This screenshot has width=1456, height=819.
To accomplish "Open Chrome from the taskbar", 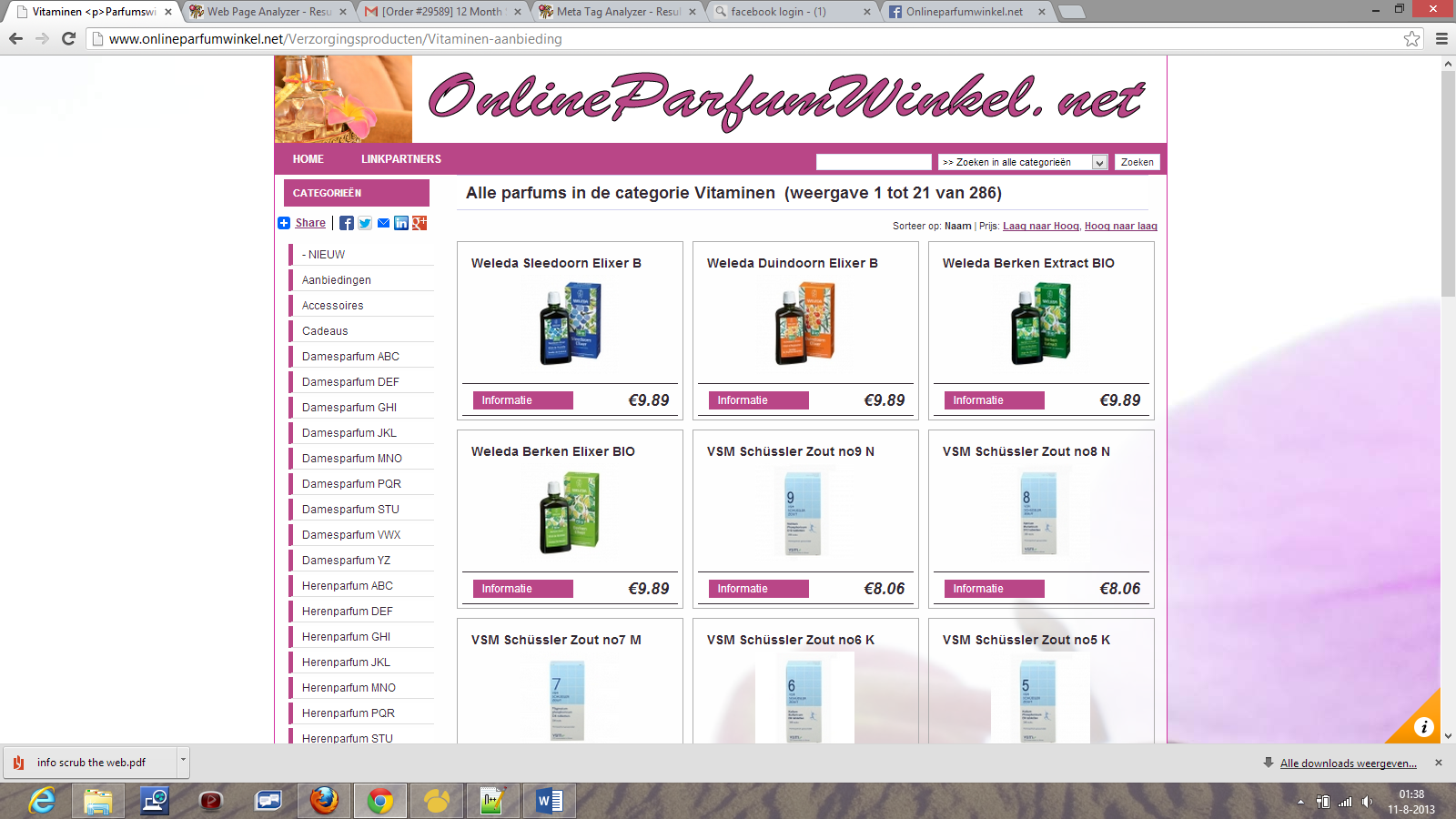I will click(x=380, y=801).
